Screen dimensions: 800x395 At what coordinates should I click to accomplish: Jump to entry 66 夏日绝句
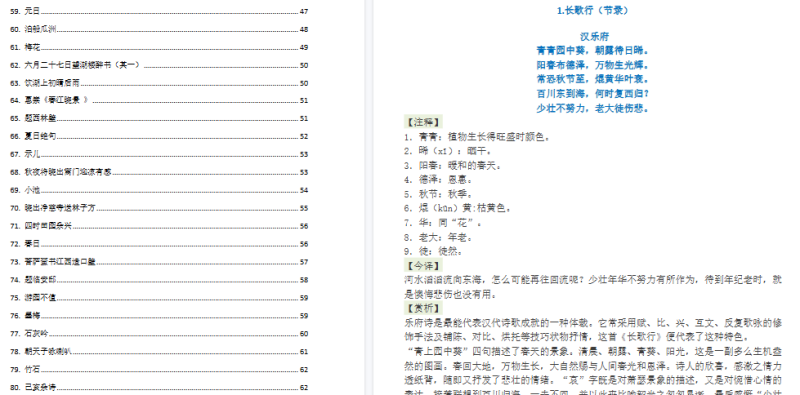(x=159, y=136)
